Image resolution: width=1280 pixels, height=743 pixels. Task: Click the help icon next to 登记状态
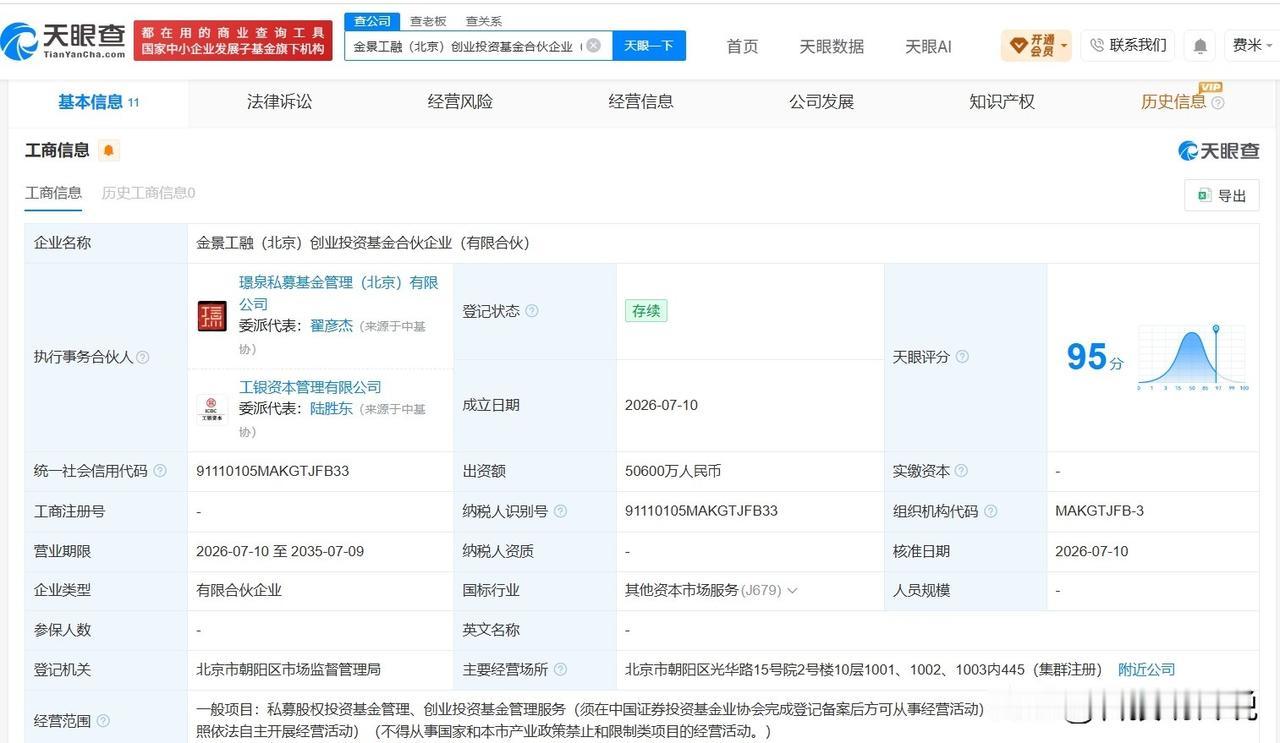(532, 311)
